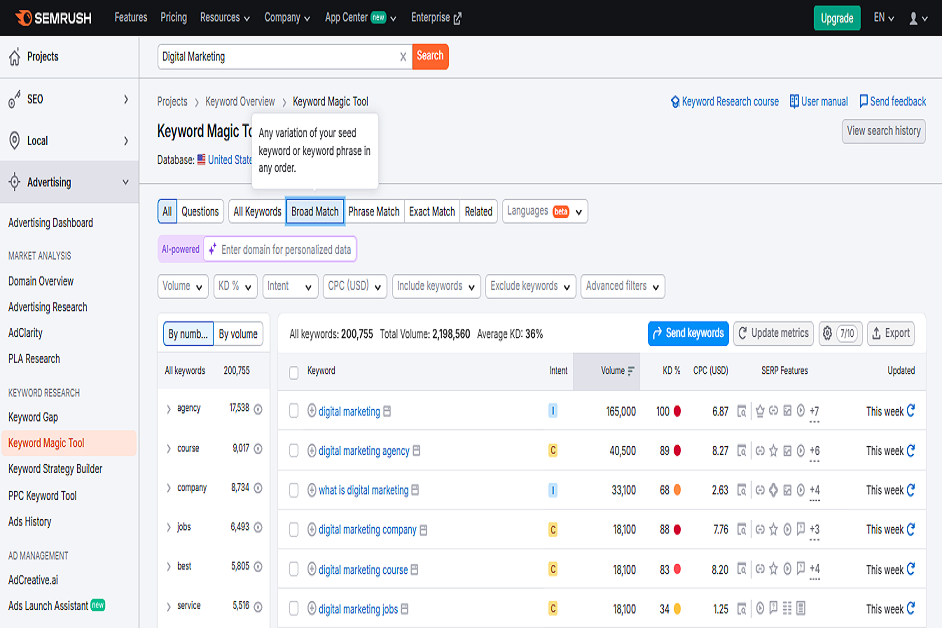Add digital marketing agency via plus icon
This screenshot has width=942, height=628.
tap(312, 451)
